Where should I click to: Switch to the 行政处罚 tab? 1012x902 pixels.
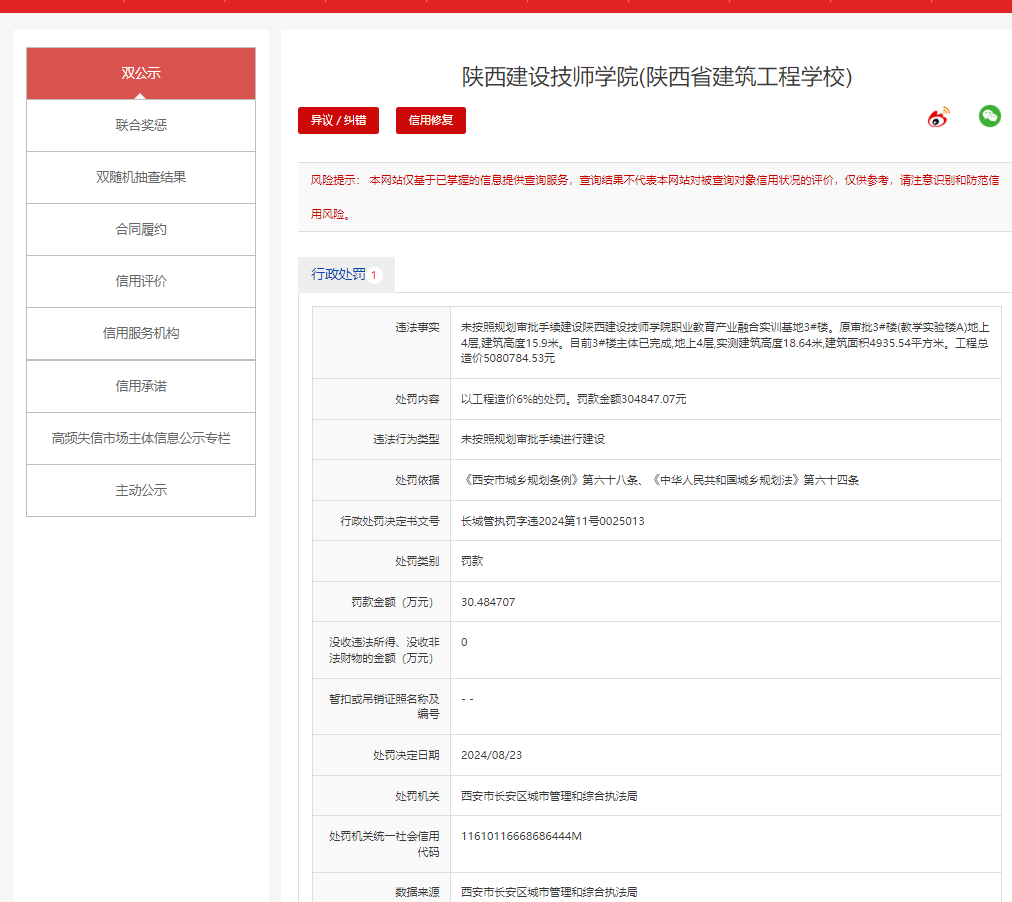pos(339,274)
